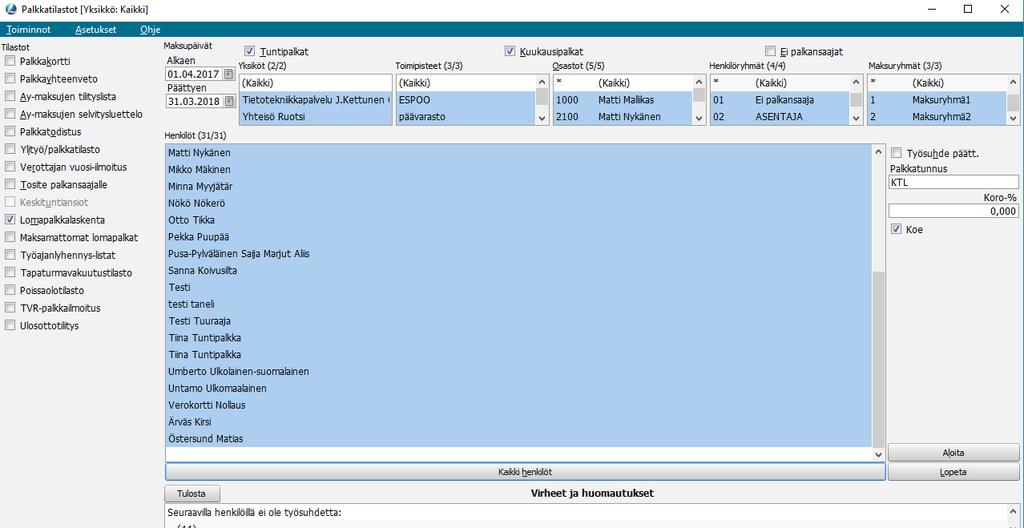Tick Tosite palkansaajalle checkbox

pos(9,185)
